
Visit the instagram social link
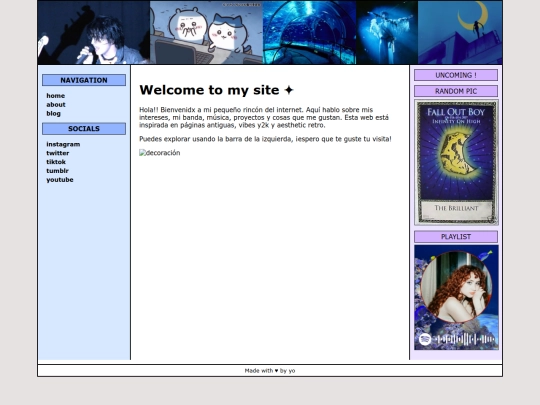click(63, 144)
